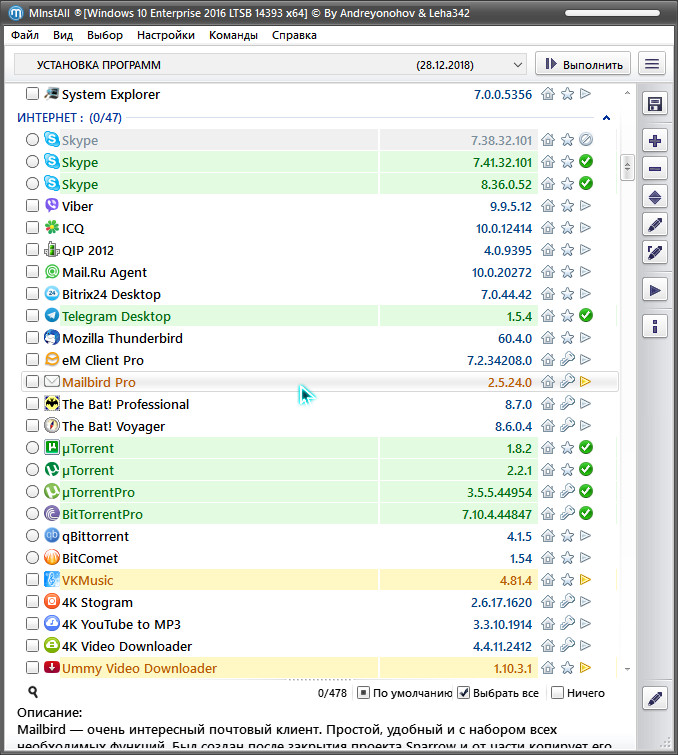Click the star icon for Mozilla Thunderbird

567,338
